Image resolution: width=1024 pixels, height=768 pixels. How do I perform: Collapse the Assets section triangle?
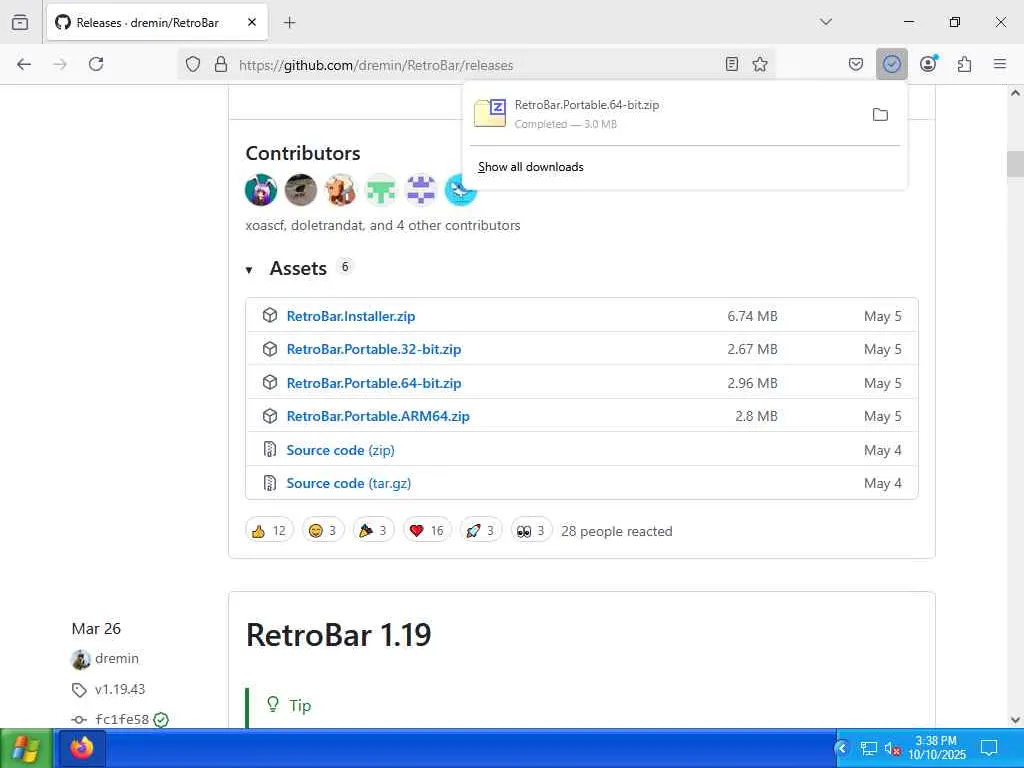tap(249, 270)
